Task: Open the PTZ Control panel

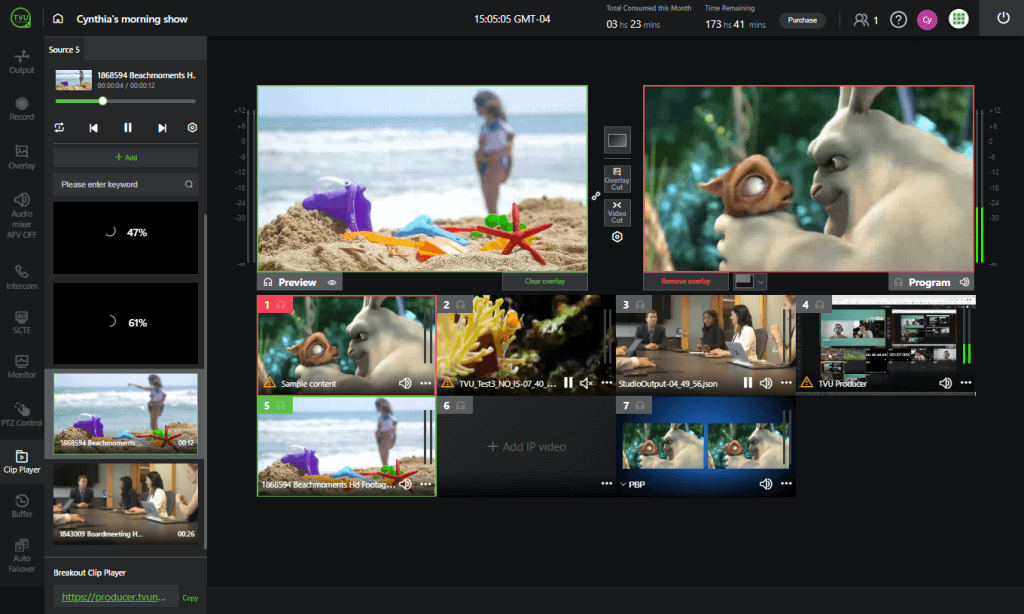Action: click(x=22, y=415)
